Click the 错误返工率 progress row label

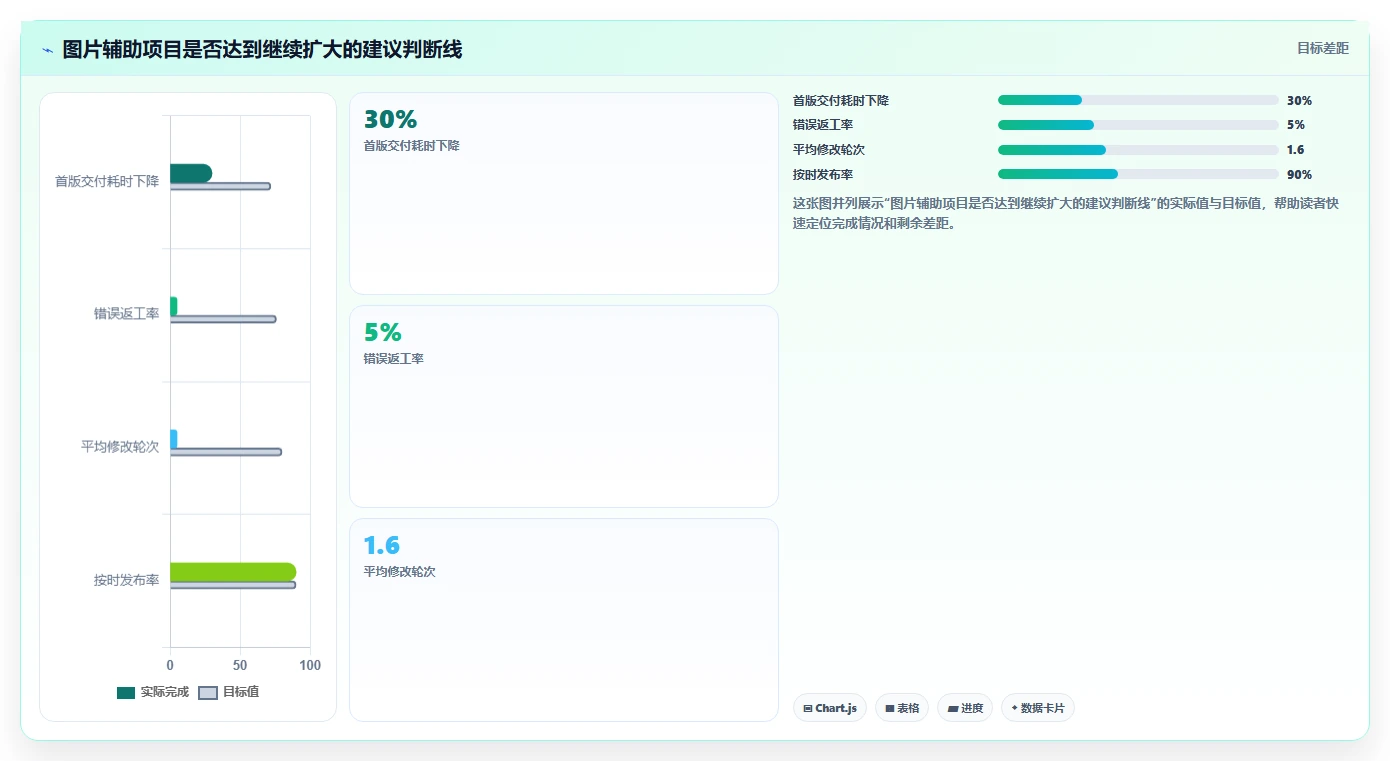823,125
